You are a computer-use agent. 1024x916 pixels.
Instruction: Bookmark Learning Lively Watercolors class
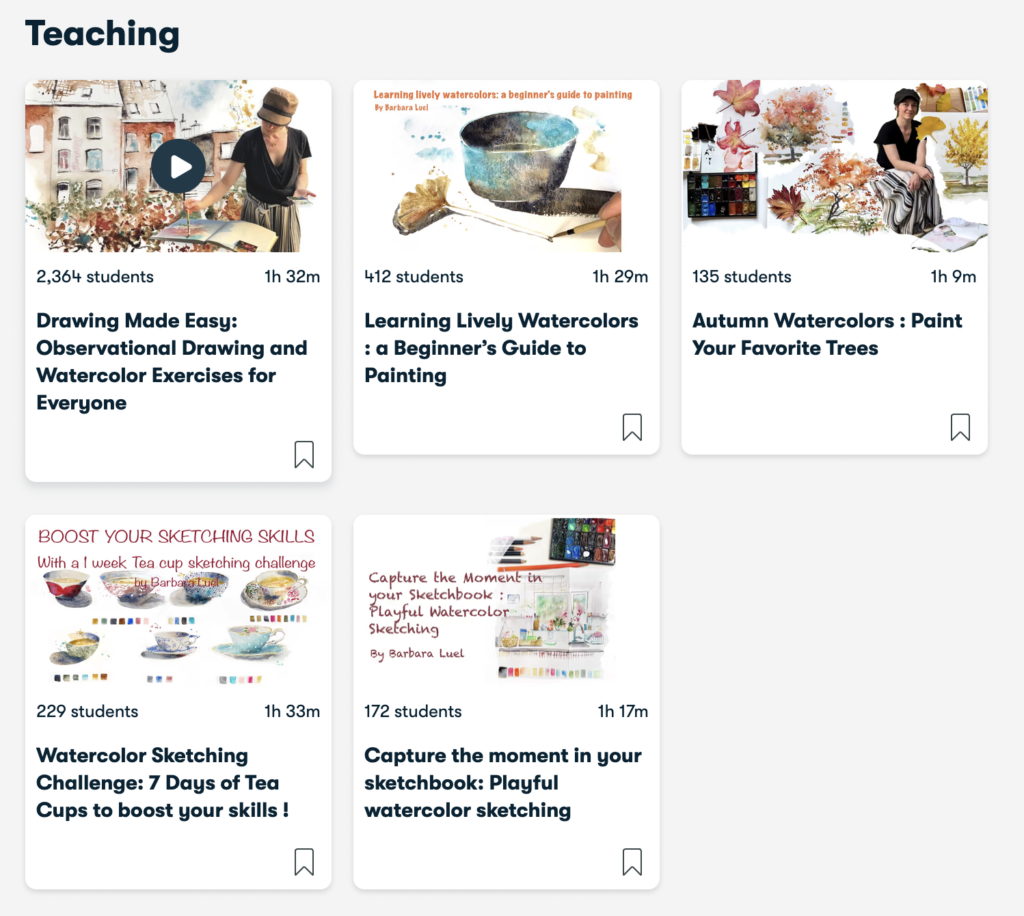(x=632, y=427)
